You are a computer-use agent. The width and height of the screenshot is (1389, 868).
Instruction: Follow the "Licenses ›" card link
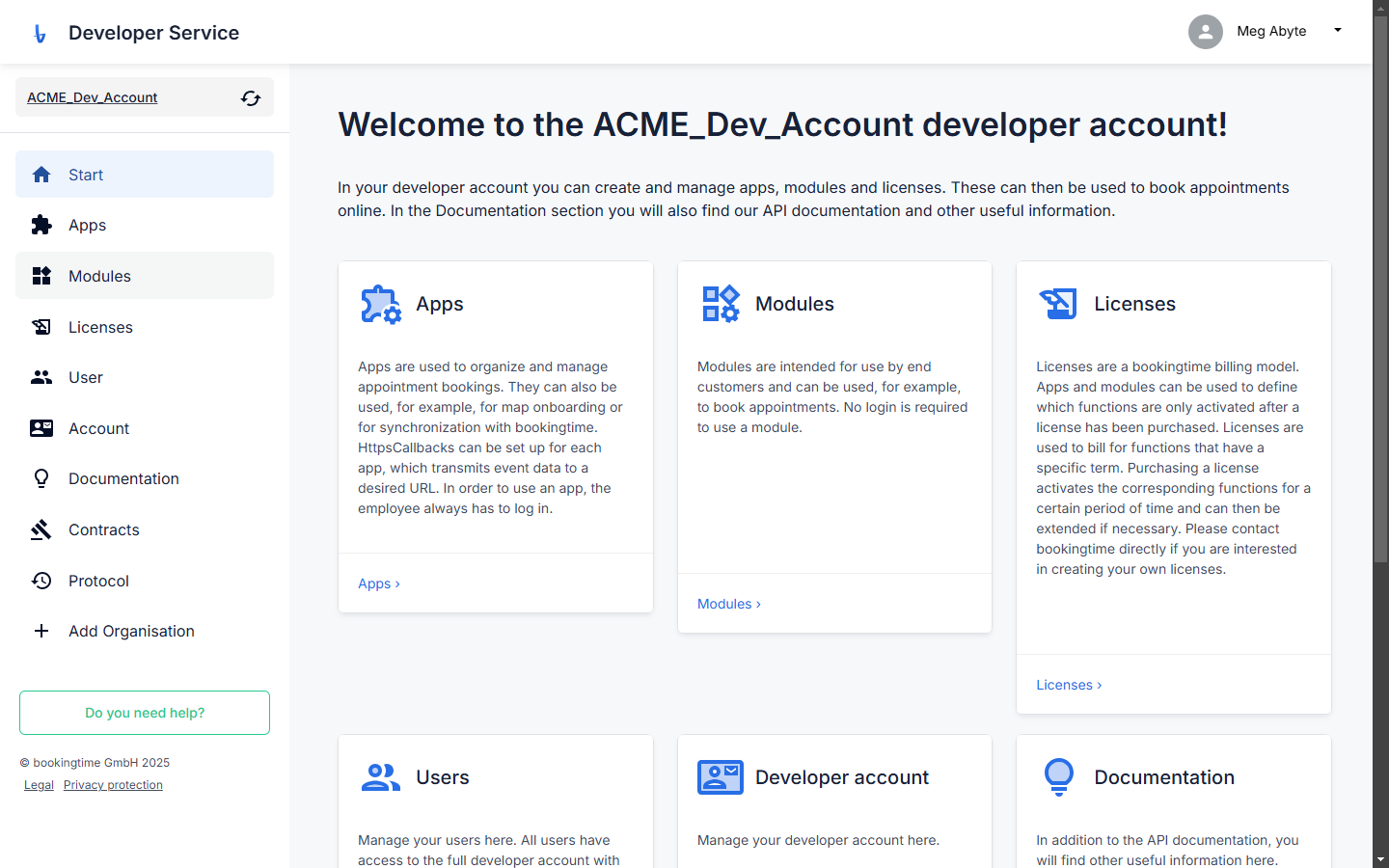pyautogui.click(x=1069, y=685)
